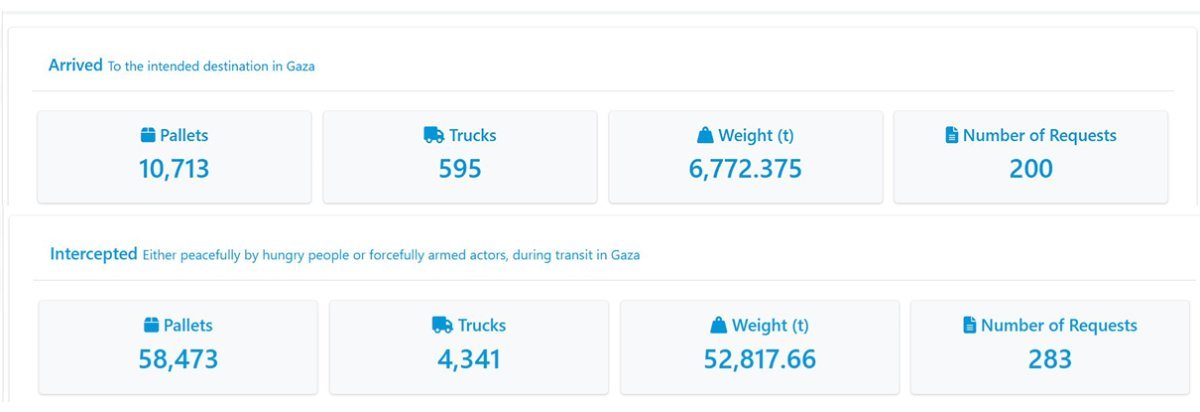Click the truck icon in Intercepted section
Viewport: 1200px width, 412px height.
[442, 325]
